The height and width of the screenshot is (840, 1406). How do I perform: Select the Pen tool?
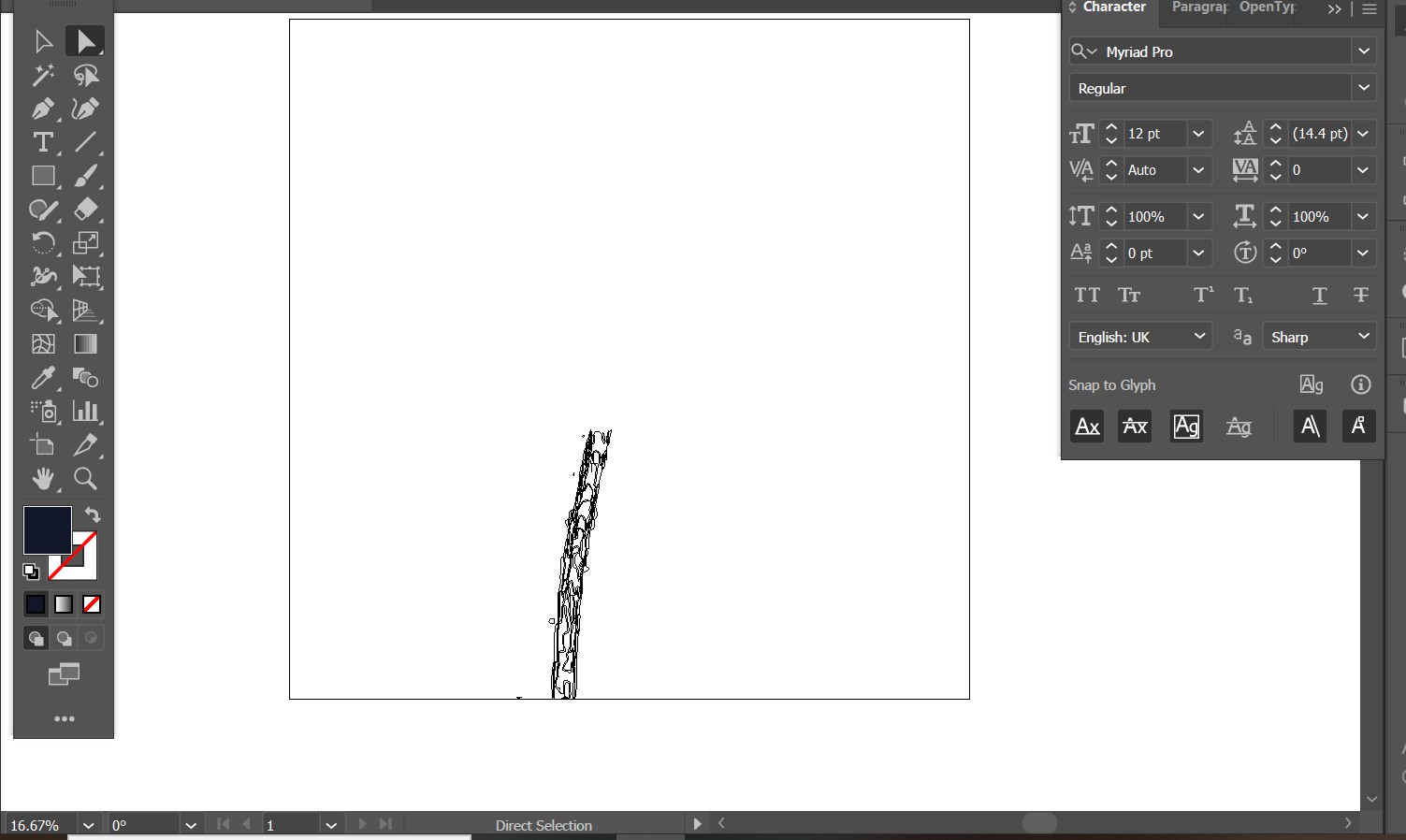[43, 109]
